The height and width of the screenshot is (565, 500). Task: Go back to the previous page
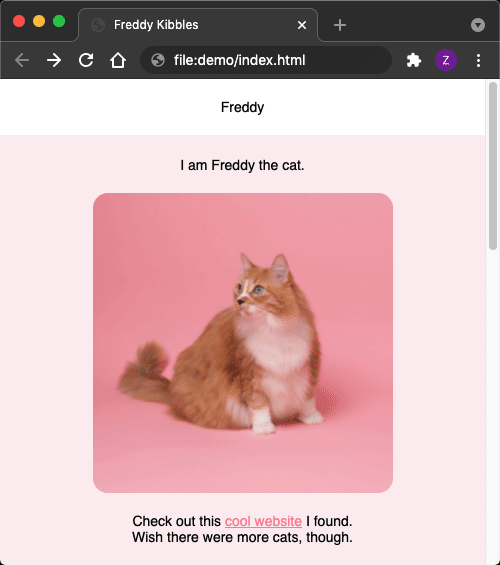click(22, 60)
